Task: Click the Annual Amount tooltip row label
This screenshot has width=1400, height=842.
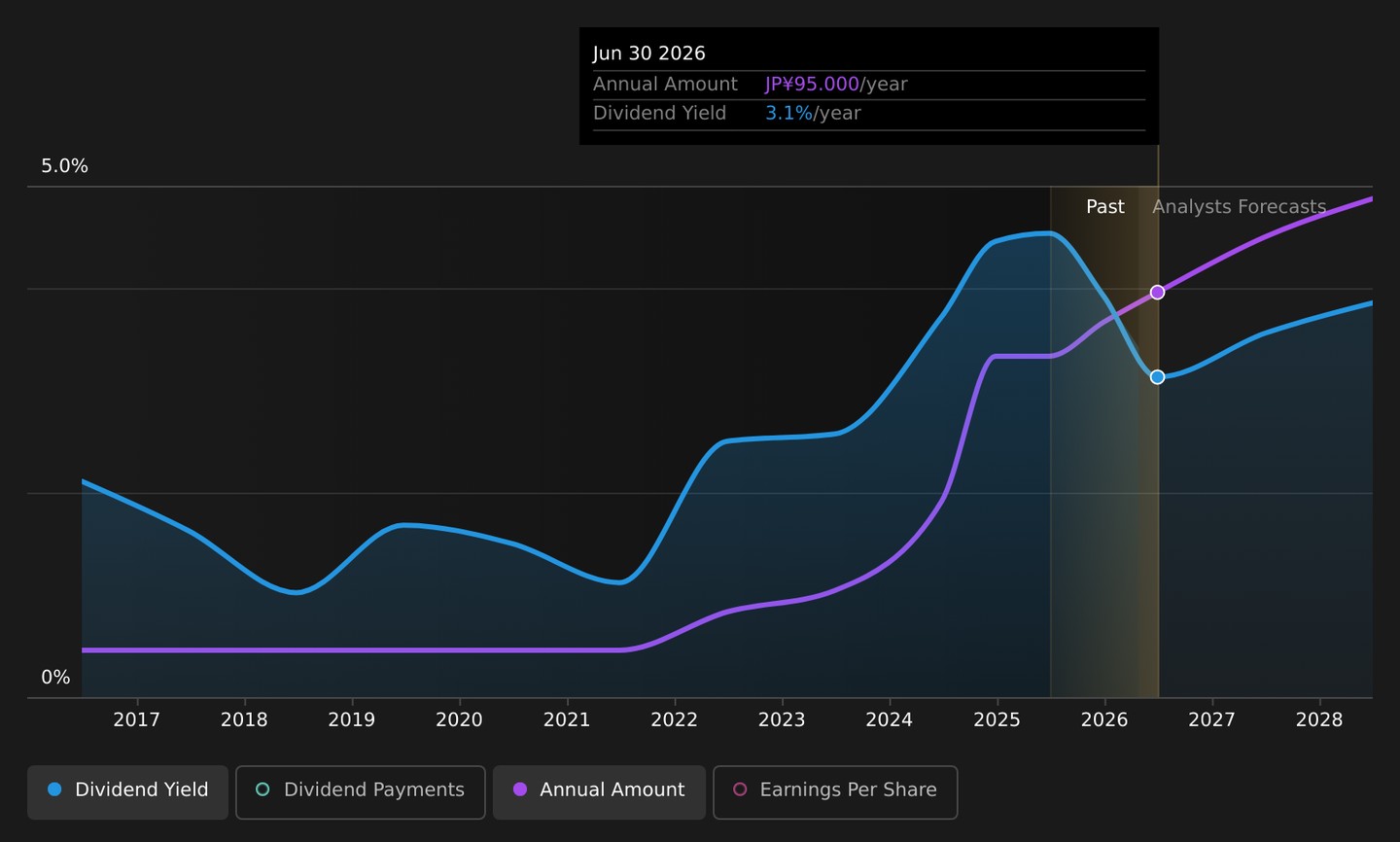Action: pyautogui.click(x=666, y=85)
